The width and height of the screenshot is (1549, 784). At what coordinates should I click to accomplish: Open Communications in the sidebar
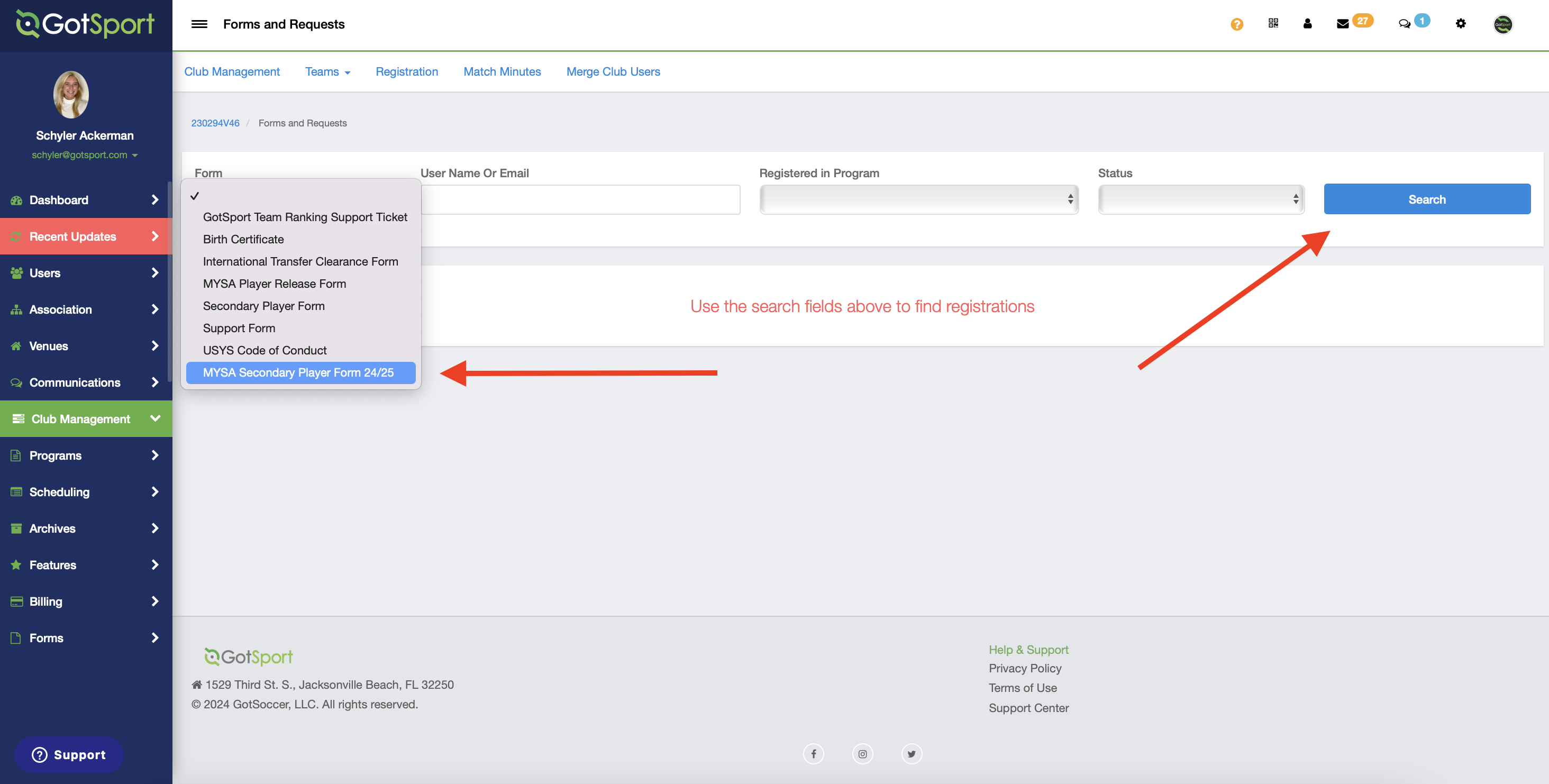[x=86, y=382]
